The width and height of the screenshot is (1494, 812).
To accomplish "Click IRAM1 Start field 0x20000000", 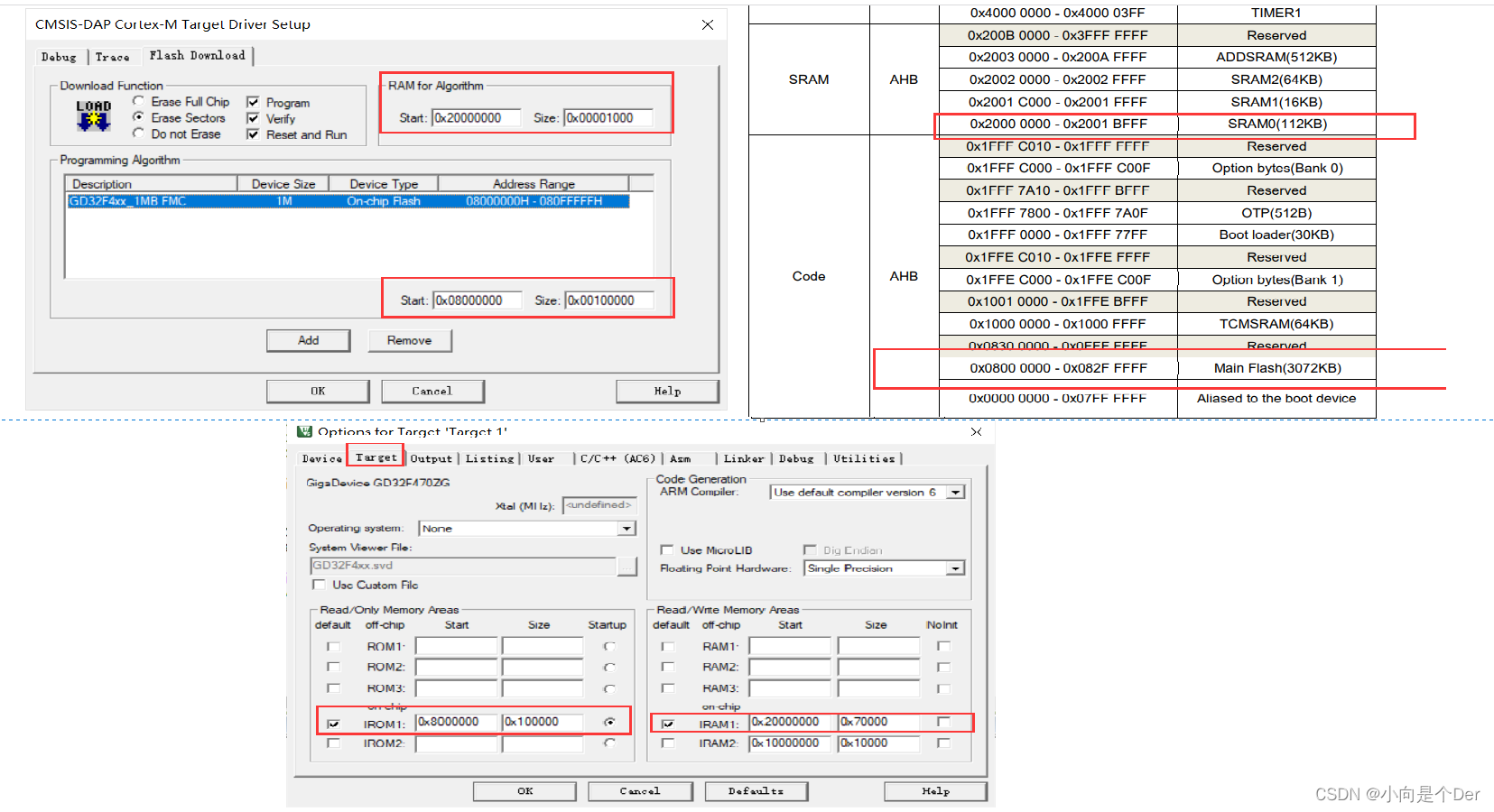I will [x=790, y=722].
